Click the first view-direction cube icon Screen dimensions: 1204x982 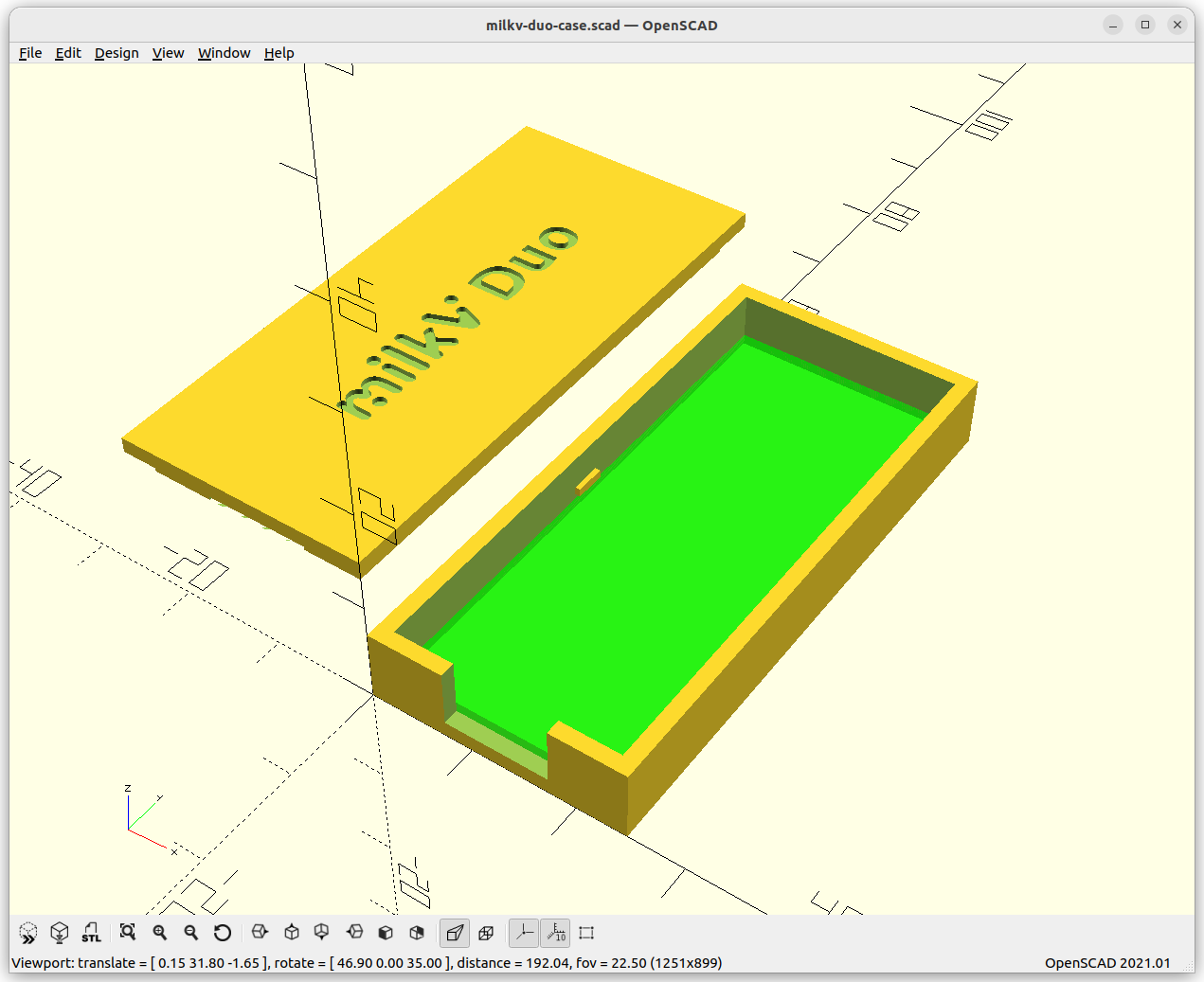click(260, 933)
